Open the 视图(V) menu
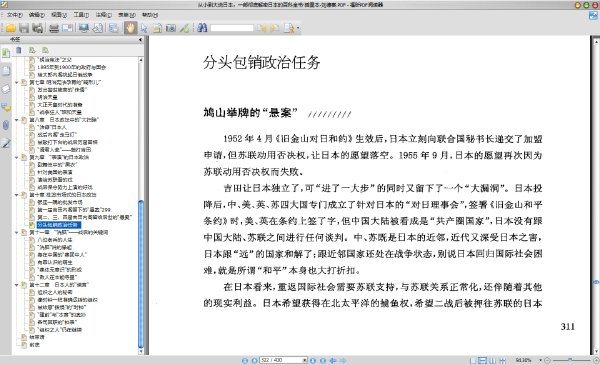 59,15
